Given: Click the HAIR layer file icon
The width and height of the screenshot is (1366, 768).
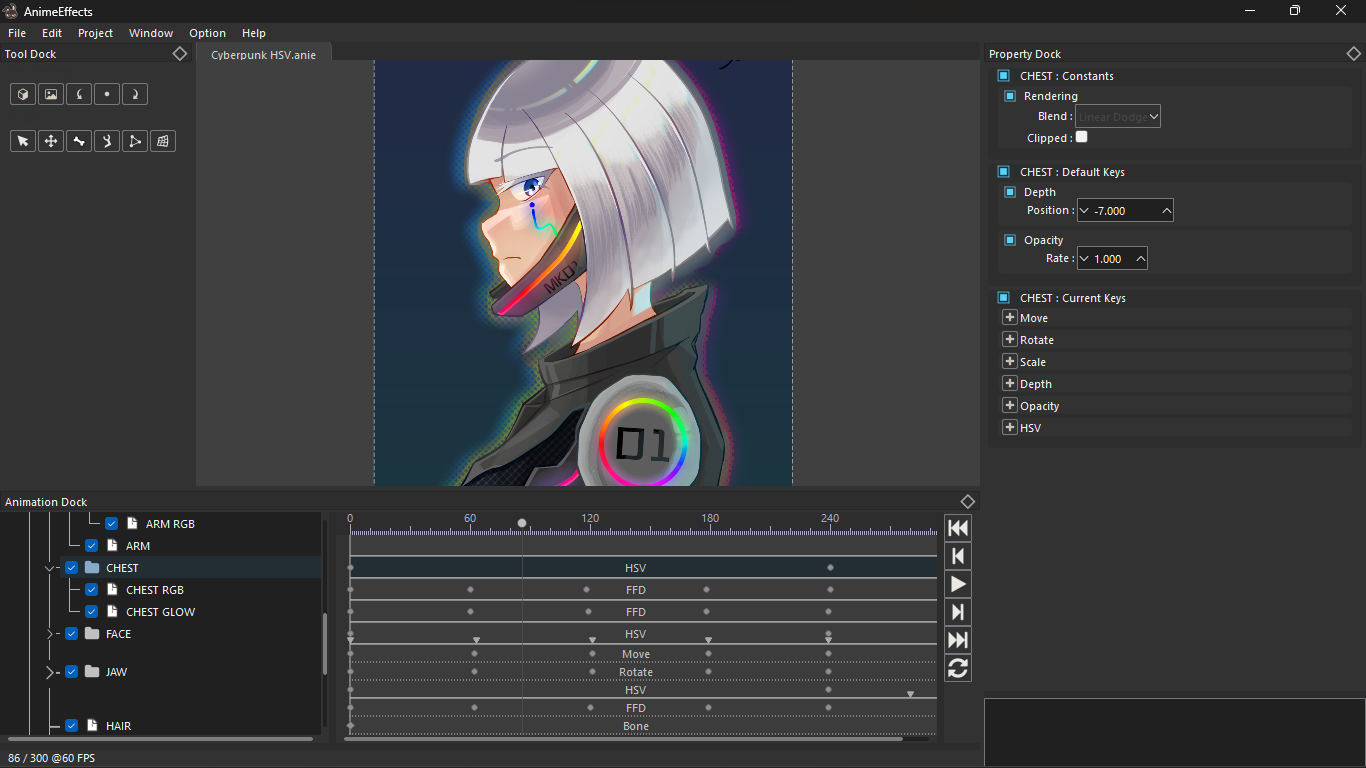Looking at the screenshot, I should (92, 726).
